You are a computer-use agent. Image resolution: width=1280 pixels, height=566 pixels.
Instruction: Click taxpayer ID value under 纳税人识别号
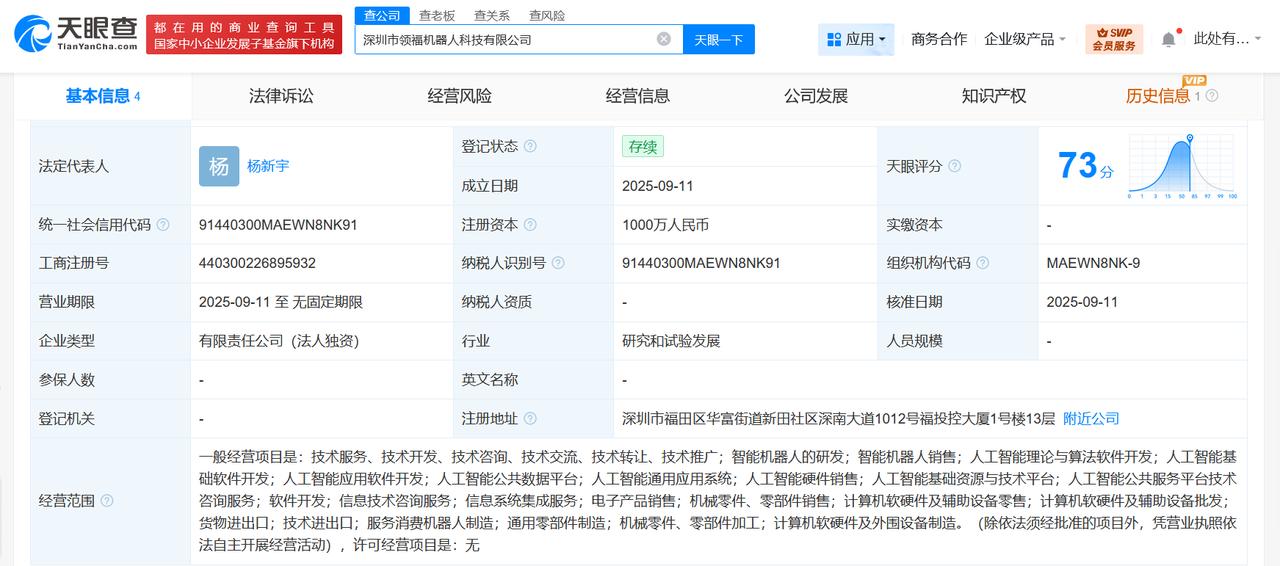[x=701, y=263]
